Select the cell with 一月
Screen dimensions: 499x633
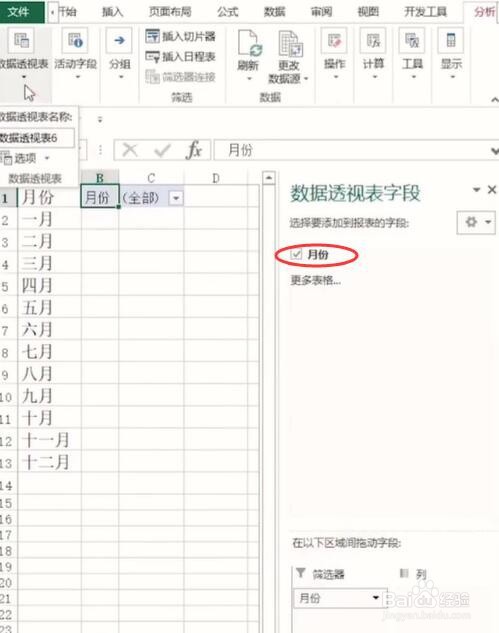pos(49,219)
